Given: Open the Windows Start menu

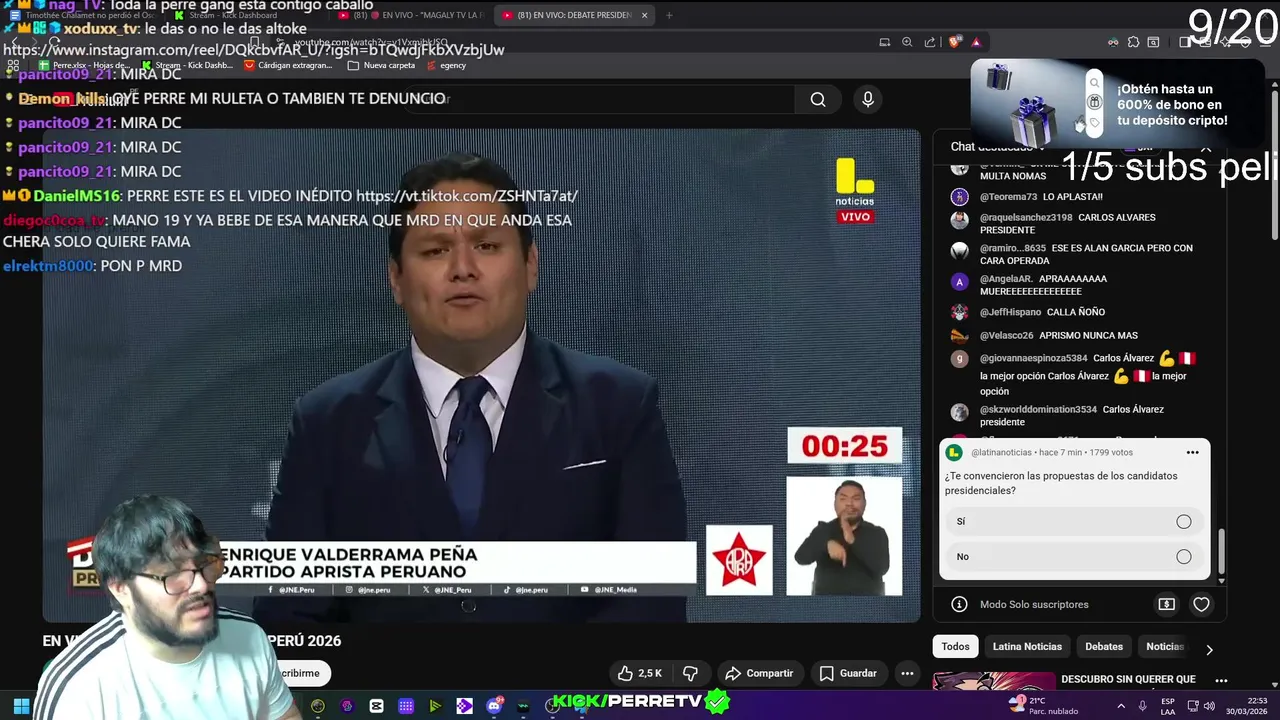Looking at the screenshot, I should pos(21,706).
